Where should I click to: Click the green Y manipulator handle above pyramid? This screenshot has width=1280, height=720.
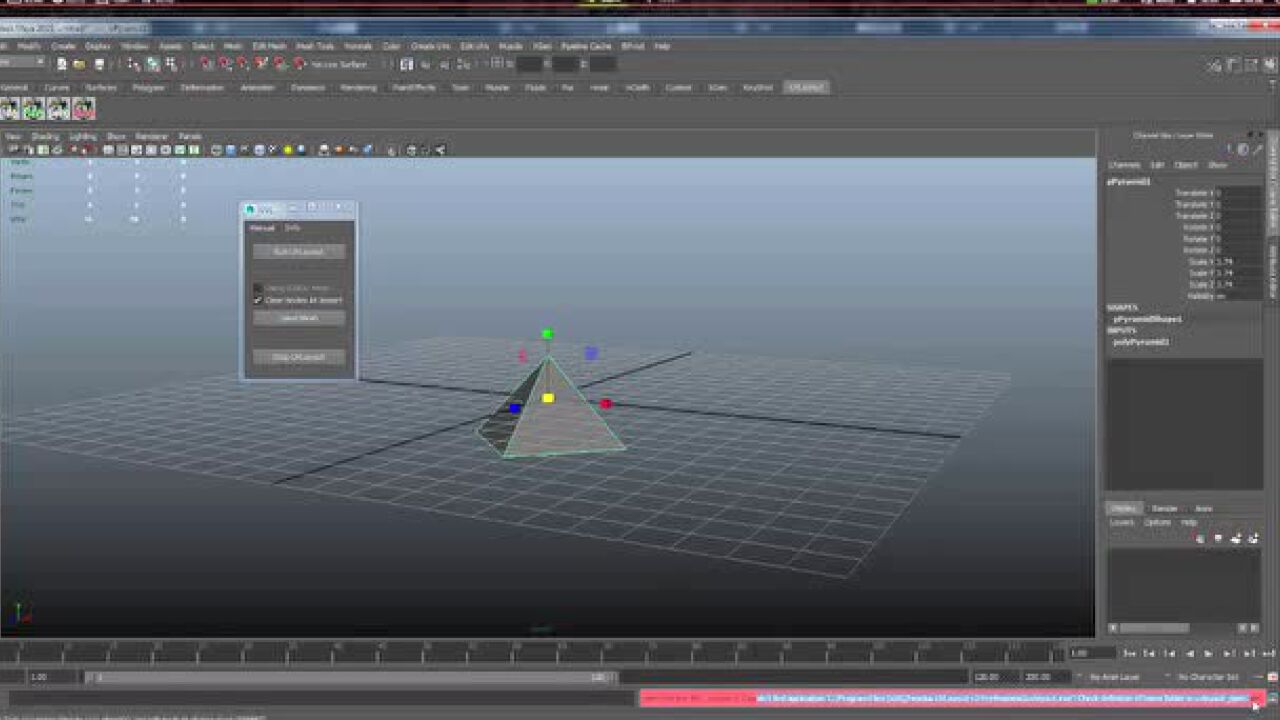pyautogui.click(x=547, y=334)
